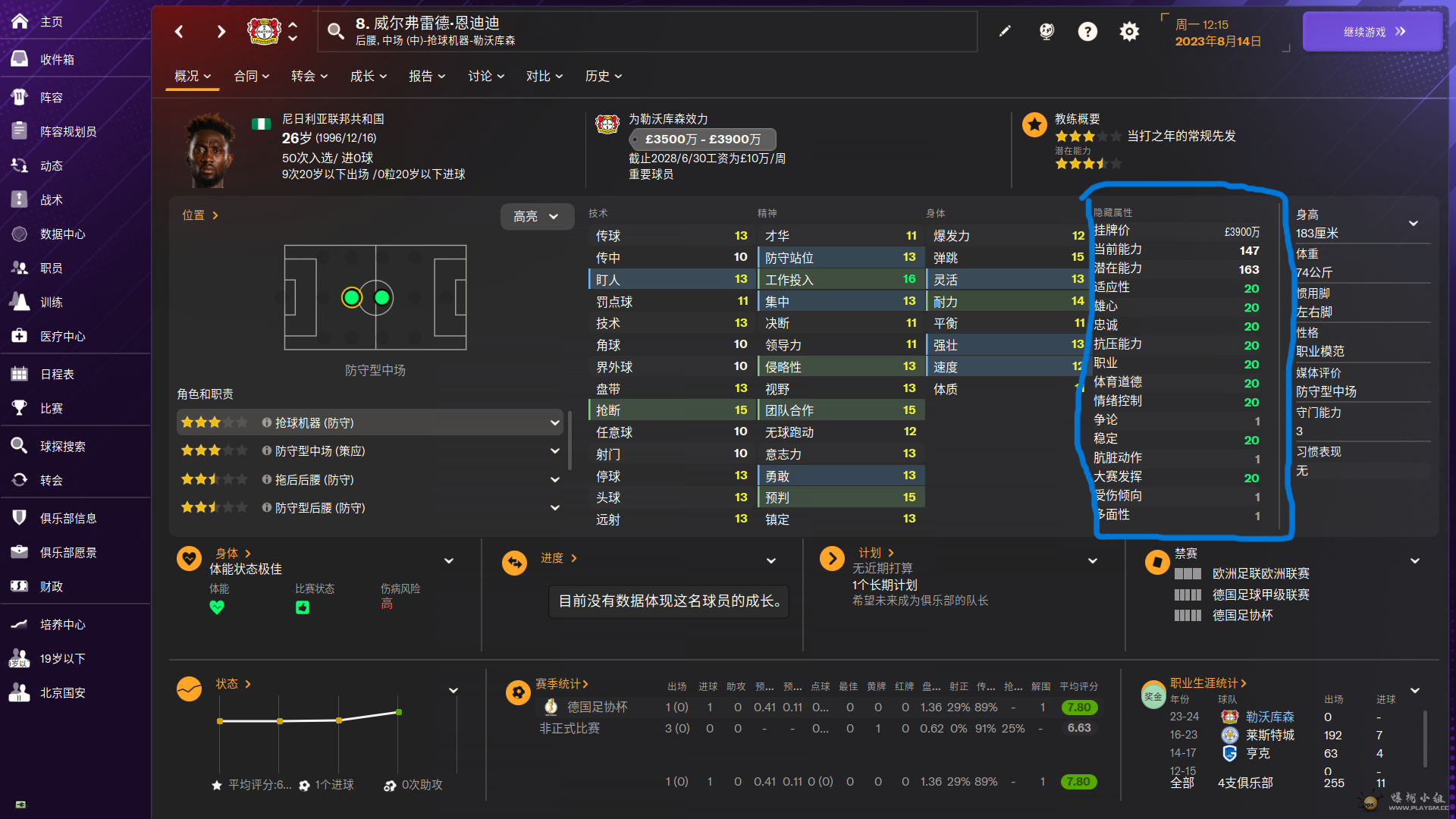Click the Leverkusen club badge switcher

pyautogui.click(x=265, y=31)
